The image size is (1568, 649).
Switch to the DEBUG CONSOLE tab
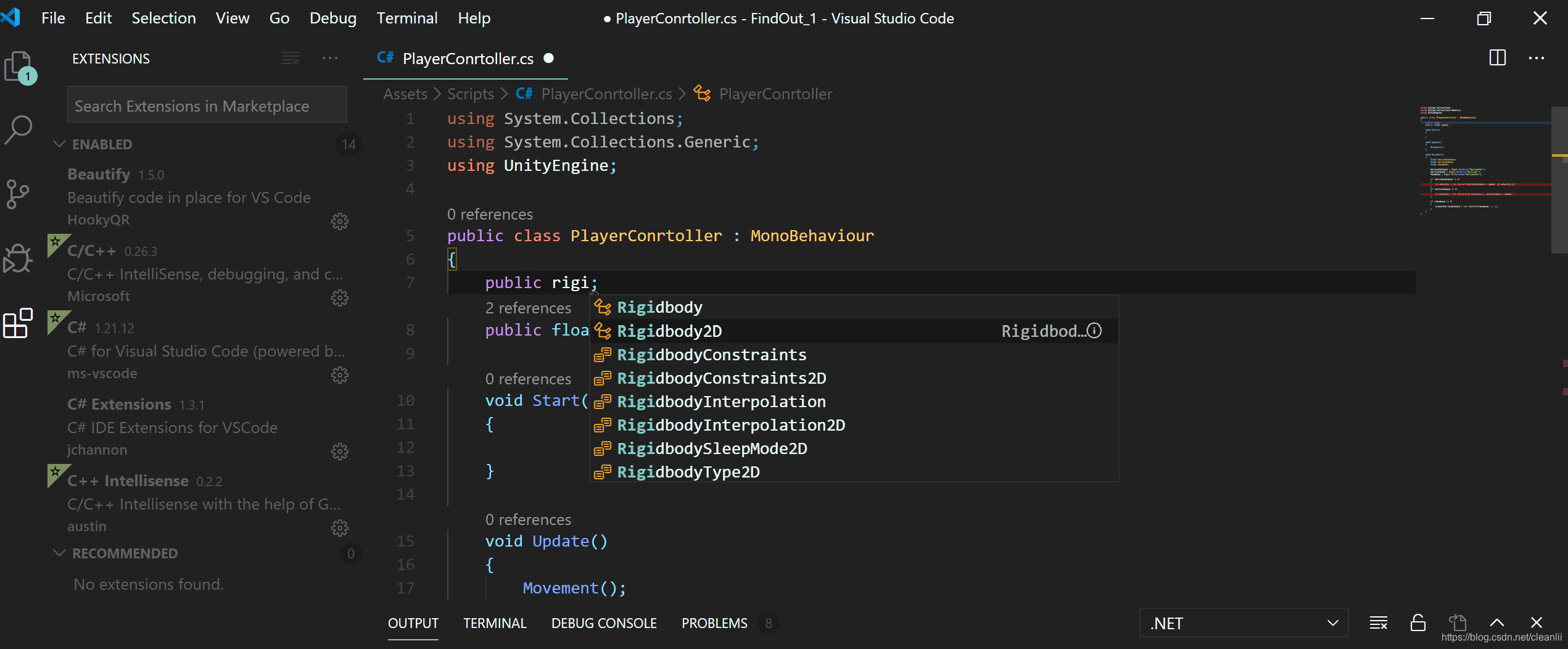pyautogui.click(x=604, y=623)
